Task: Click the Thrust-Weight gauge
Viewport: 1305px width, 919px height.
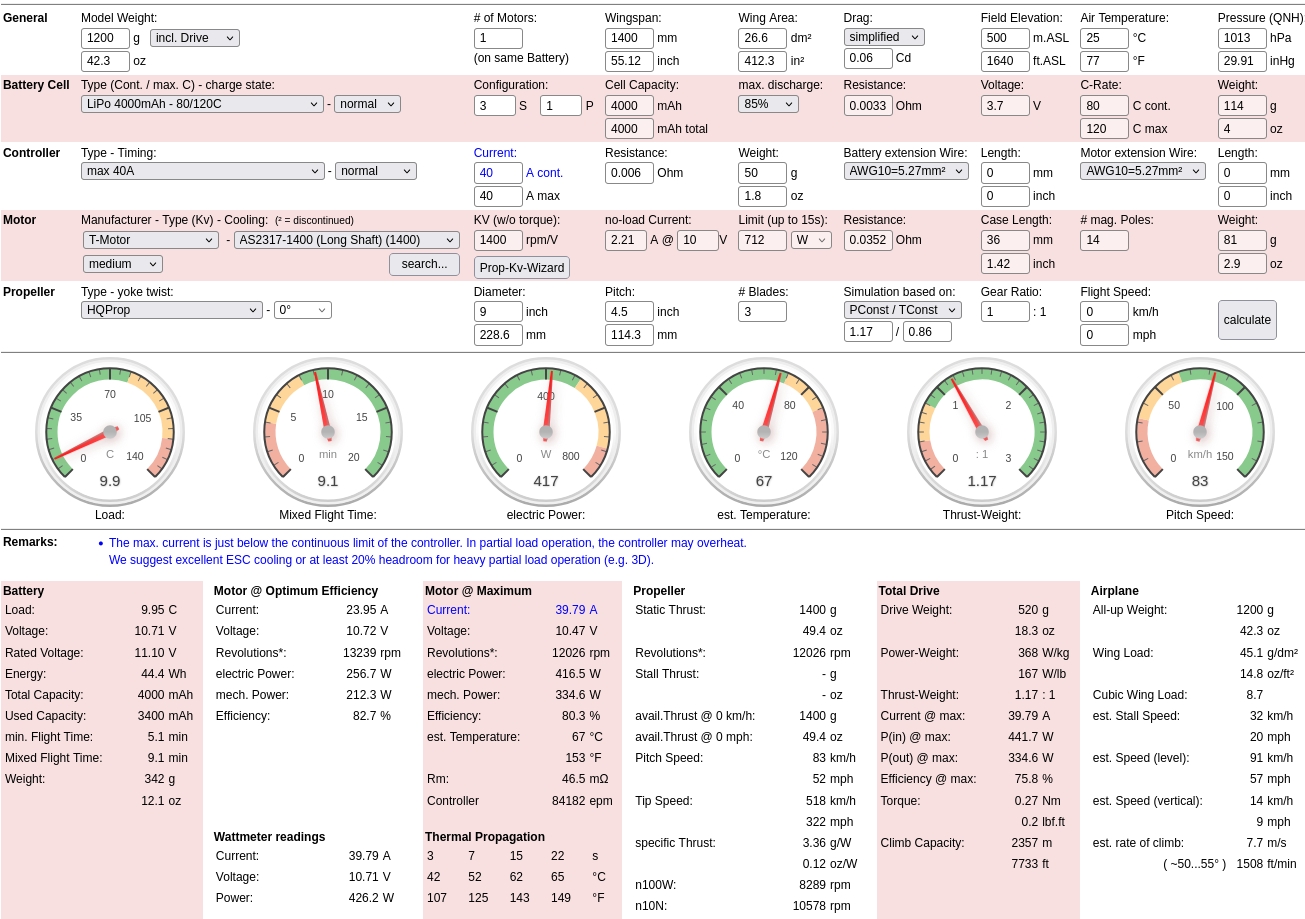Action: point(982,432)
